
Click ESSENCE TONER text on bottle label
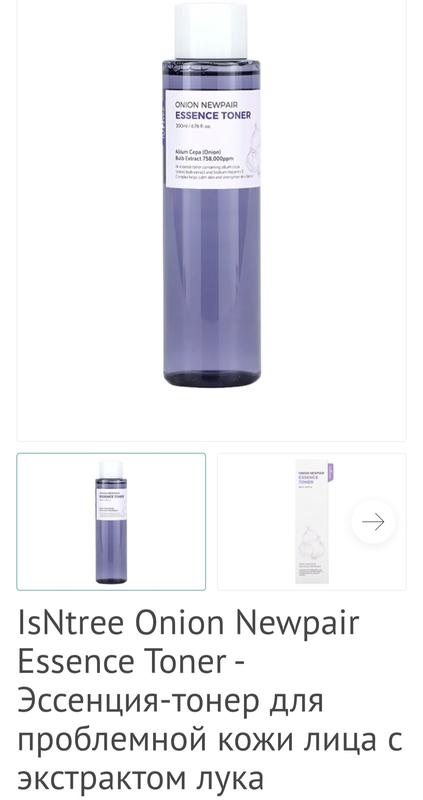pos(213,115)
